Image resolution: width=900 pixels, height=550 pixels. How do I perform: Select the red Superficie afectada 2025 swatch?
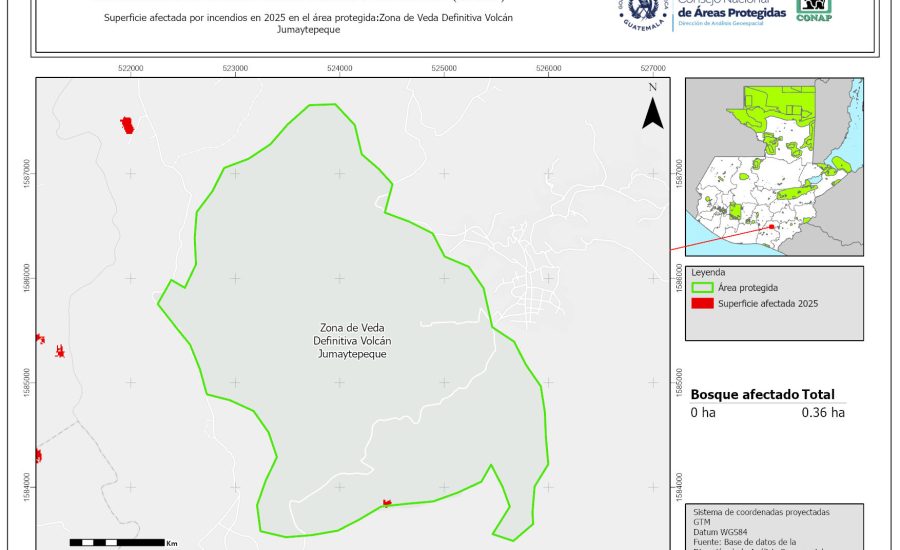click(703, 303)
